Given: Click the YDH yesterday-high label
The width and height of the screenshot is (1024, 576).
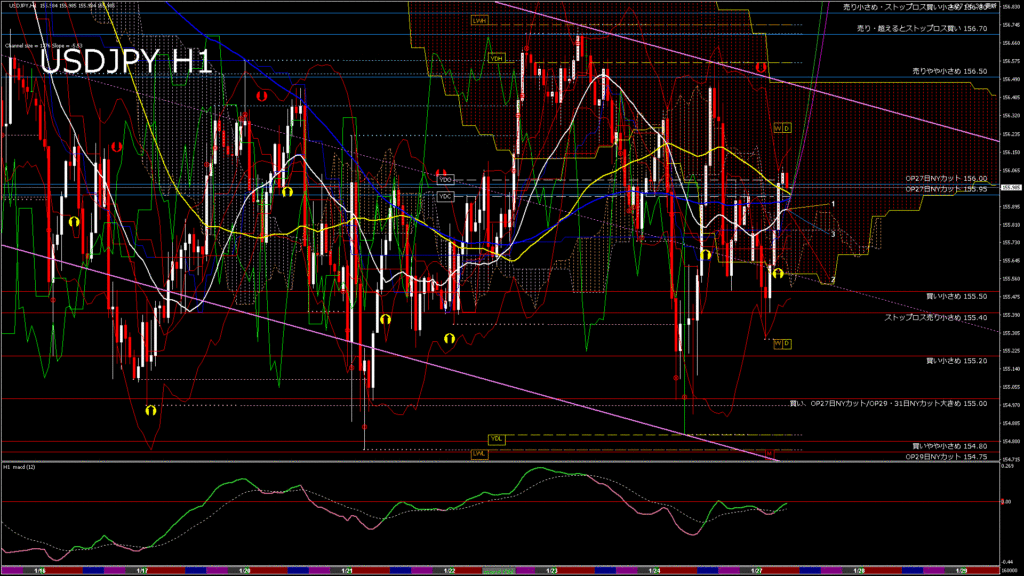Looking at the screenshot, I should [x=496, y=59].
